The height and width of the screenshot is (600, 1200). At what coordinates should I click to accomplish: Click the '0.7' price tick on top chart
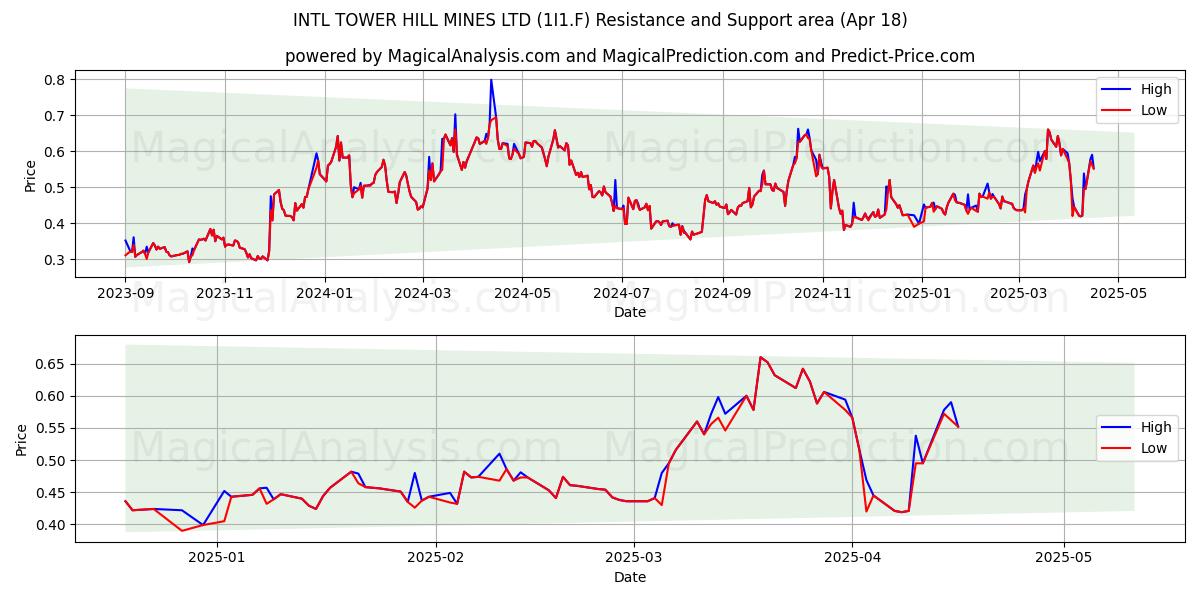coord(56,116)
